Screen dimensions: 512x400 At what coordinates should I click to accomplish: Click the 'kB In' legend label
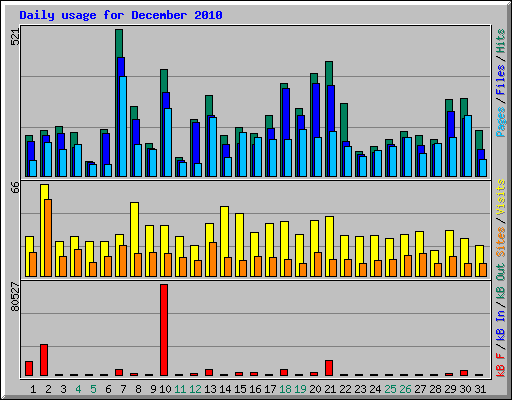point(501,325)
